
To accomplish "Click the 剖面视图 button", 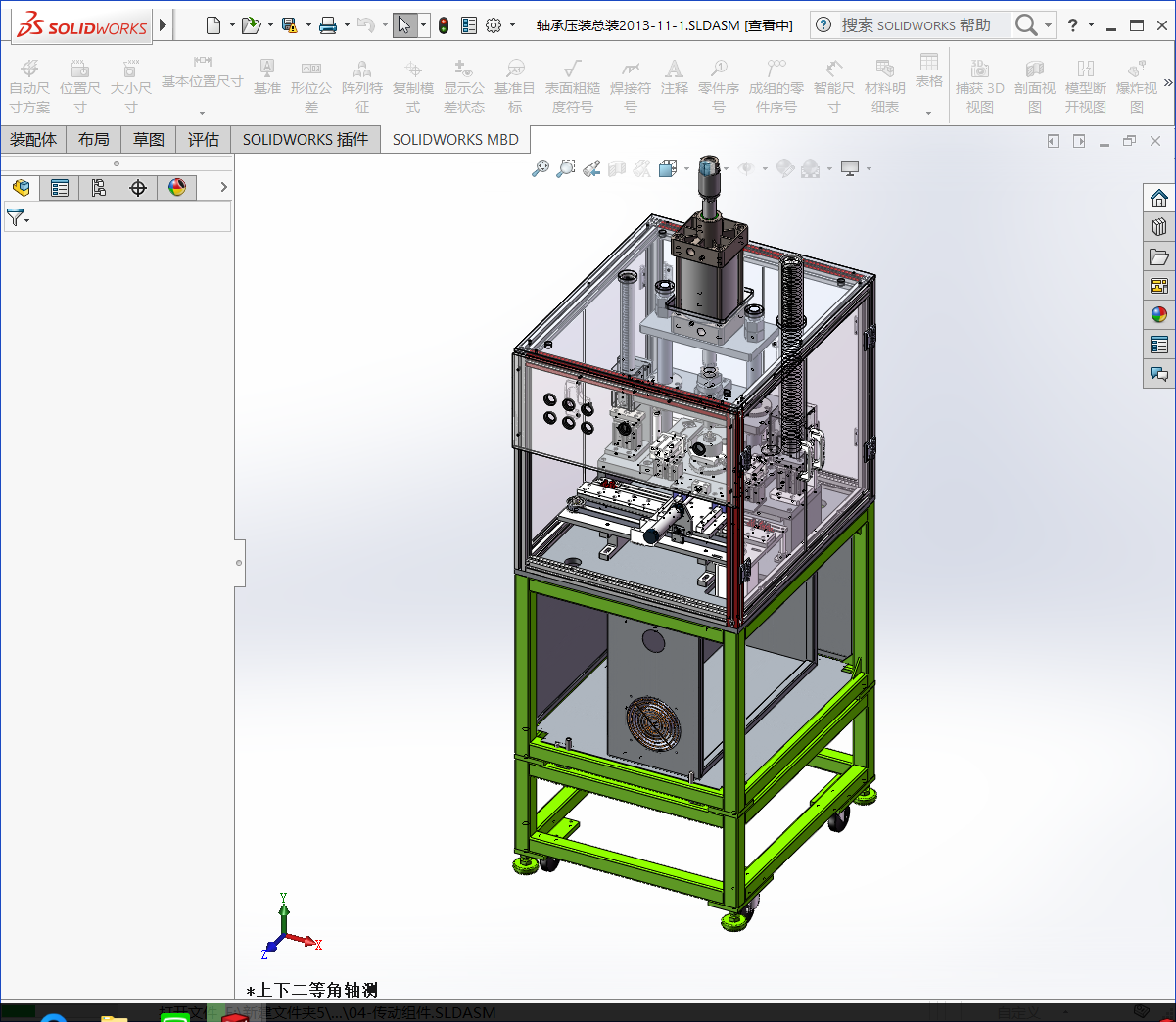I will (1035, 85).
